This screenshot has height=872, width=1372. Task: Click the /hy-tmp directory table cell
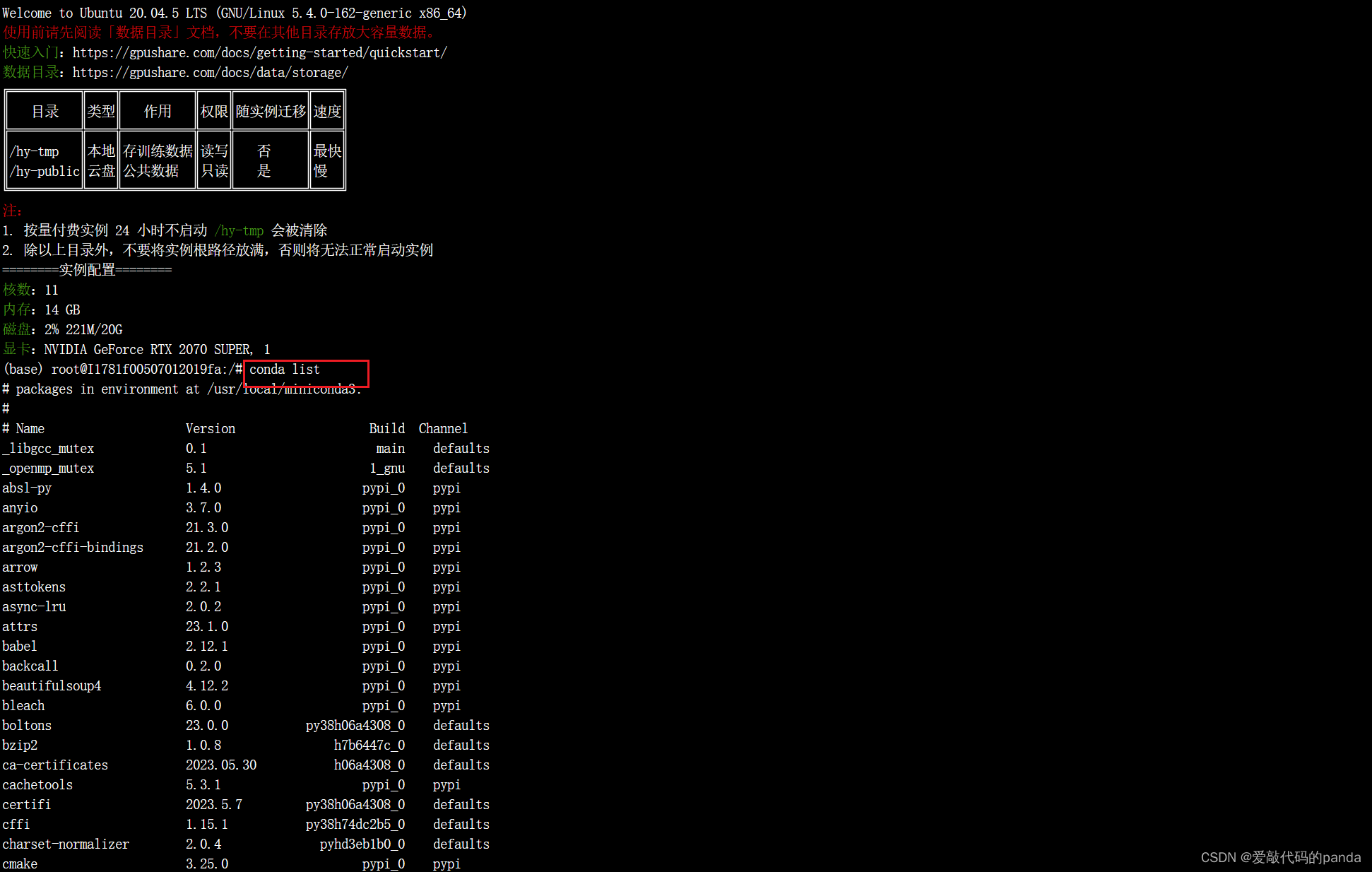pyautogui.click(x=35, y=152)
